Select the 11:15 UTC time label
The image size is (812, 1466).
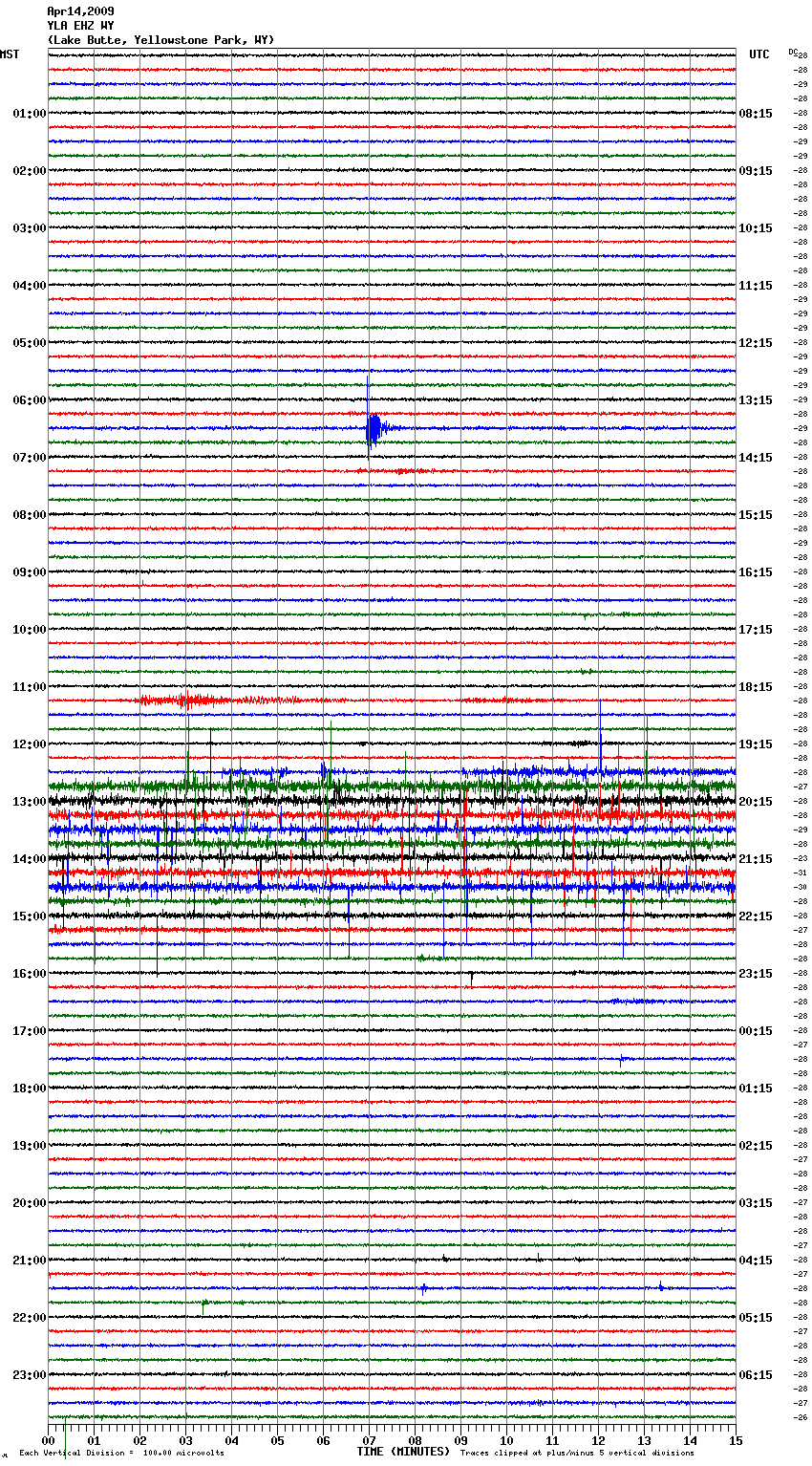[756, 286]
